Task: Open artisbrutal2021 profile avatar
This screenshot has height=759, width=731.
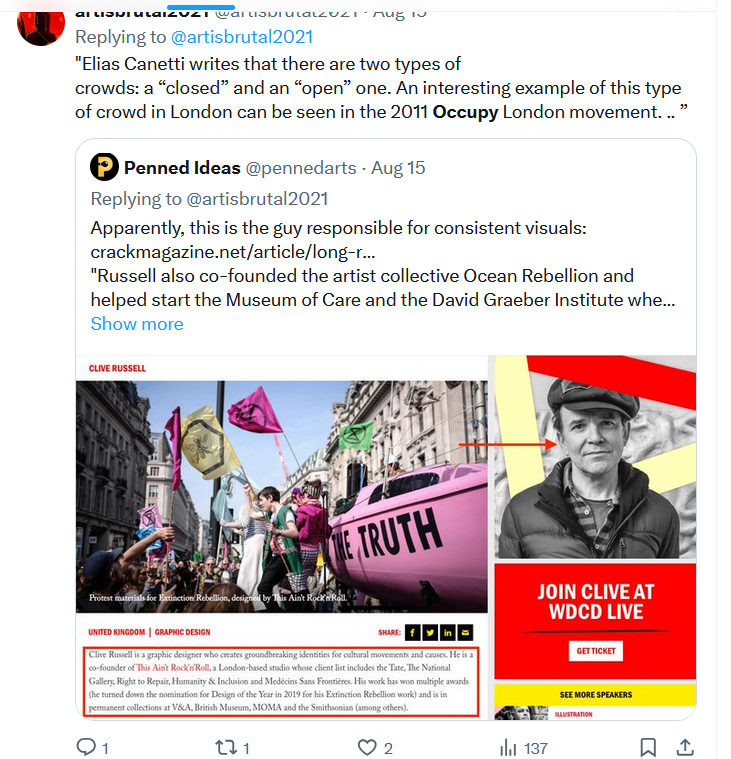Action: pyautogui.click(x=41, y=24)
